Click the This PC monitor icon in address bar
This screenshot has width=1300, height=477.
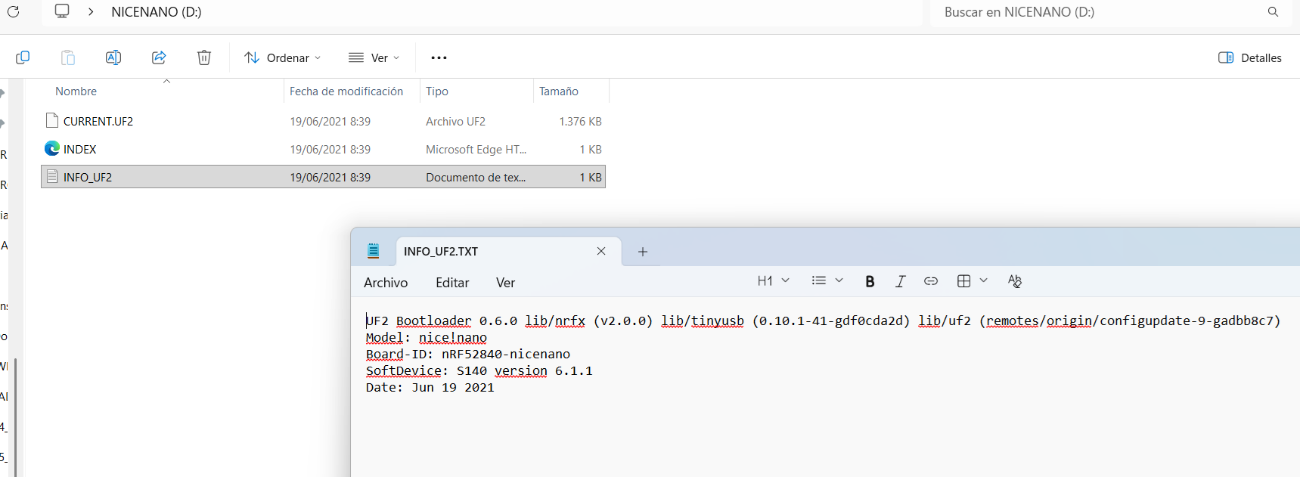coord(62,12)
